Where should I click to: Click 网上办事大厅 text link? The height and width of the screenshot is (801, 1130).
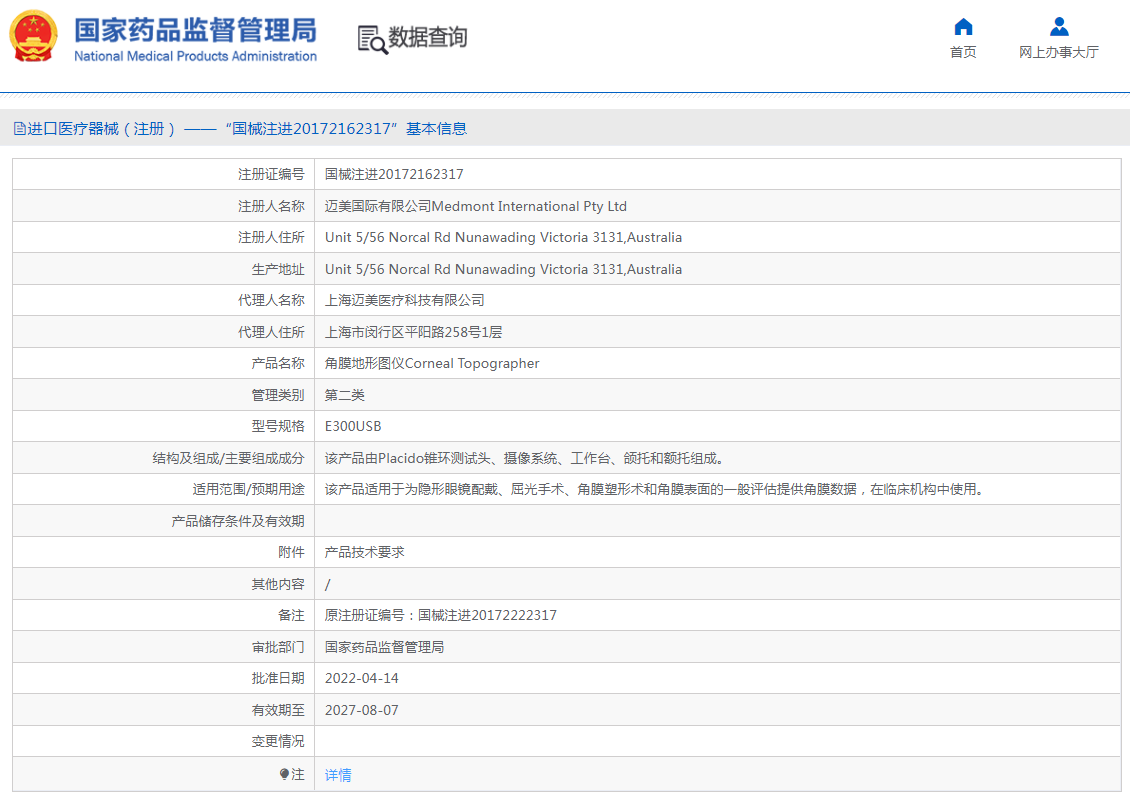1059,52
